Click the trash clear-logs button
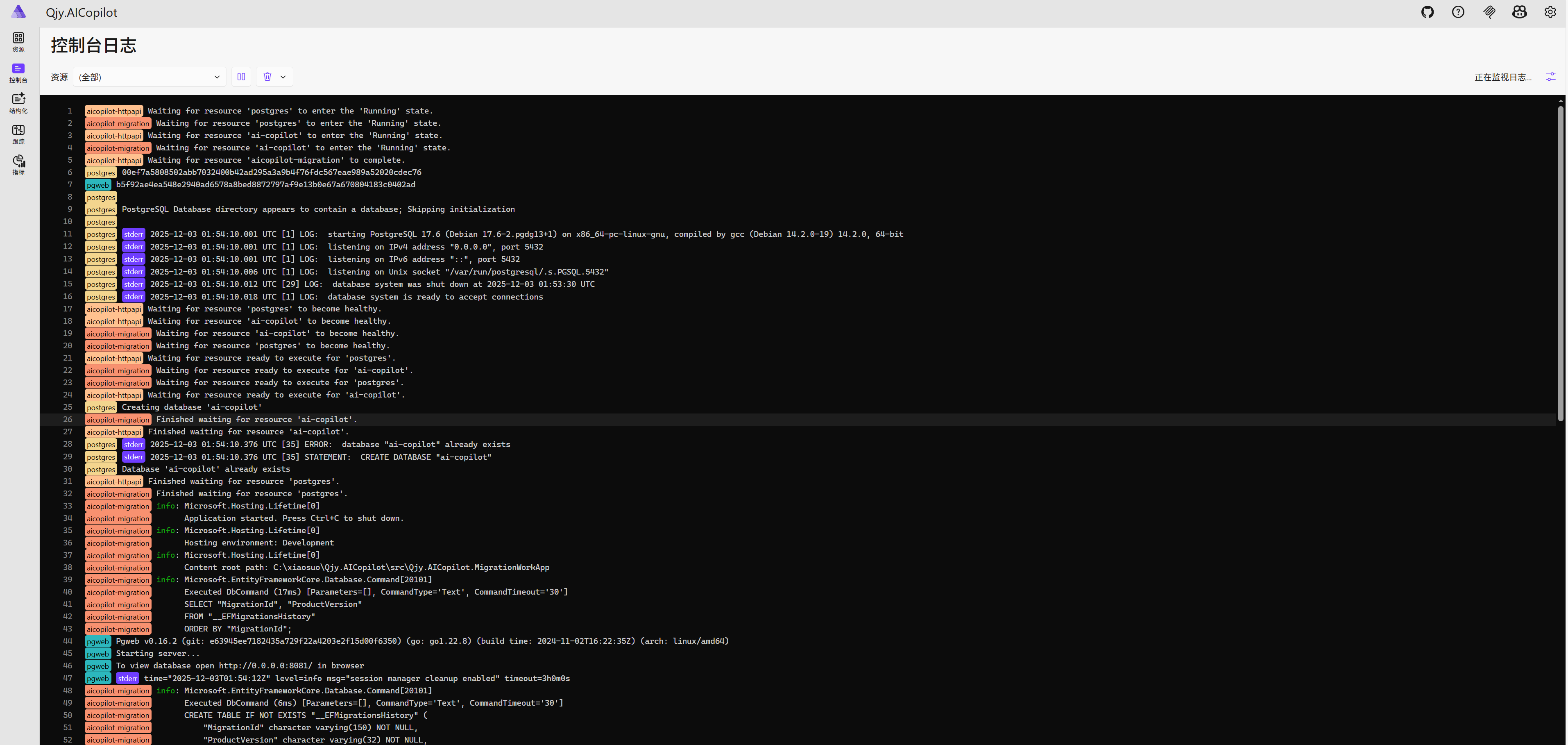Screen dimensions: 1568x745 pyautogui.click(x=267, y=77)
